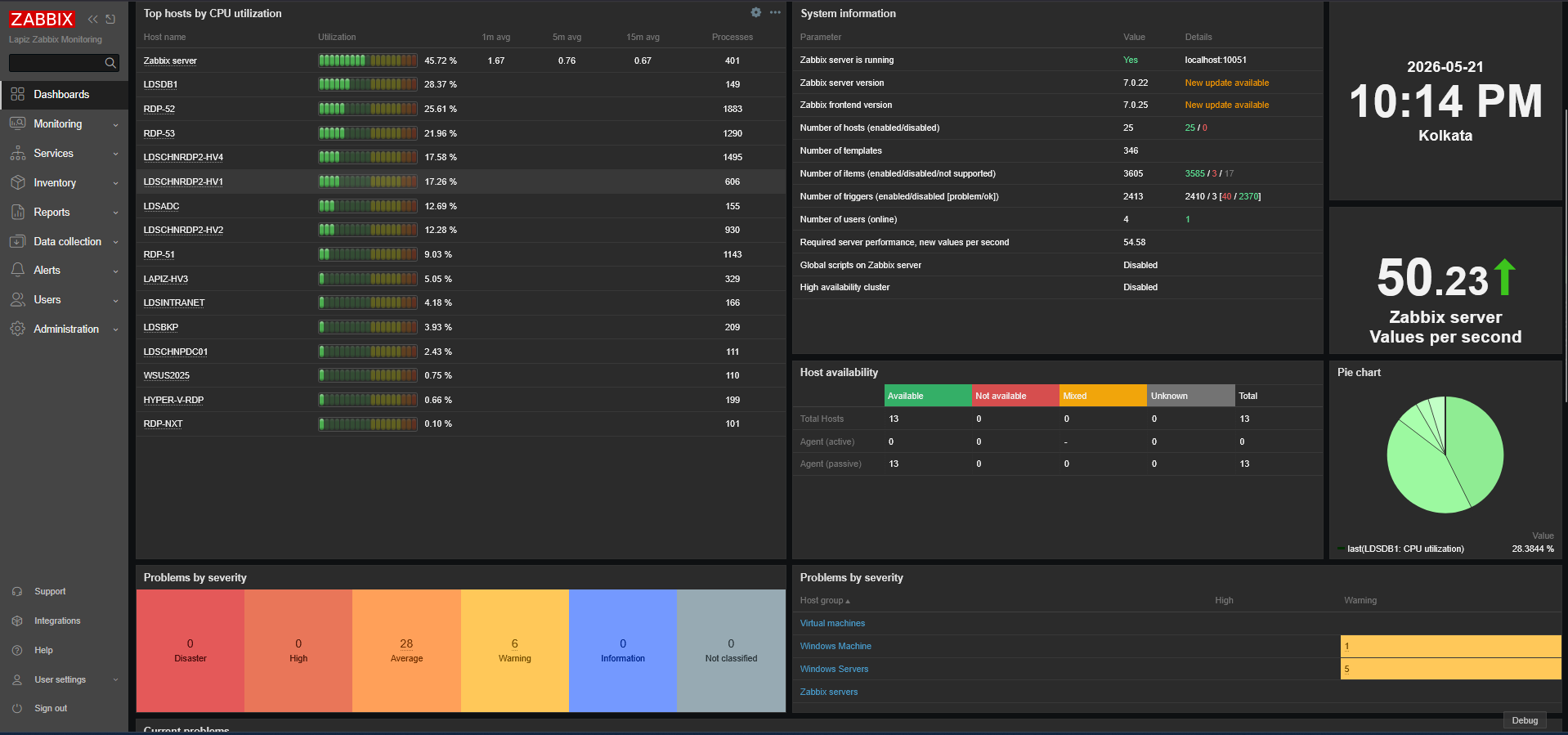The image size is (1568, 735).
Task: Expand the User settings chevron
Action: click(115, 679)
